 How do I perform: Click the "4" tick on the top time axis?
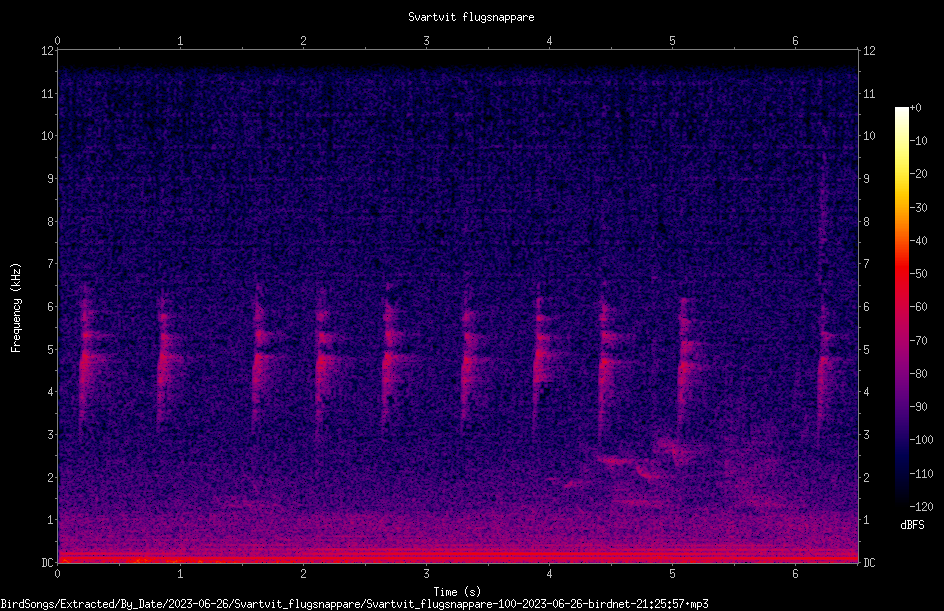click(549, 41)
